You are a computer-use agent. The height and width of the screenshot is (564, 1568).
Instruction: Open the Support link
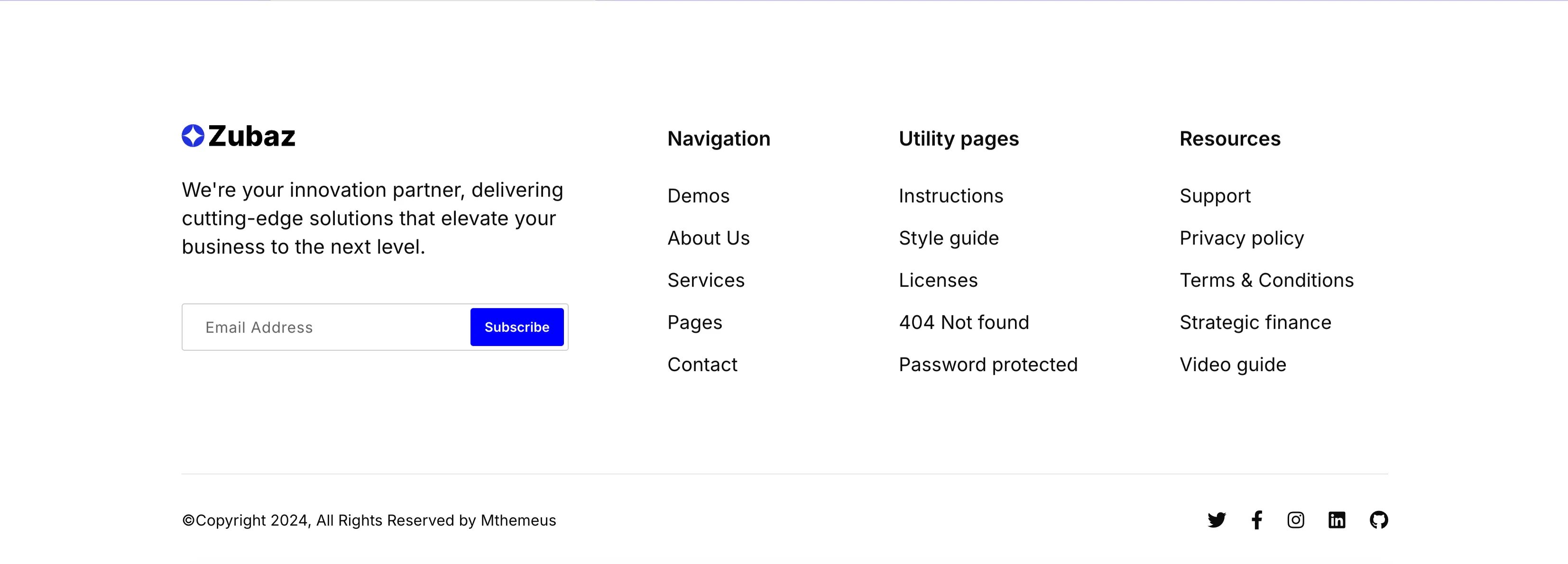[x=1215, y=197]
